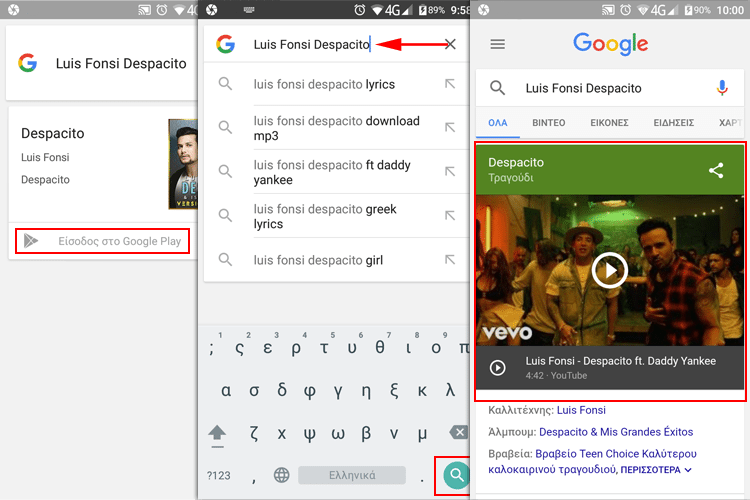Image resolution: width=750 pixels, height=500 pixels.
Task: Tap the ε key on keyboard
Action: coord(267,348)
